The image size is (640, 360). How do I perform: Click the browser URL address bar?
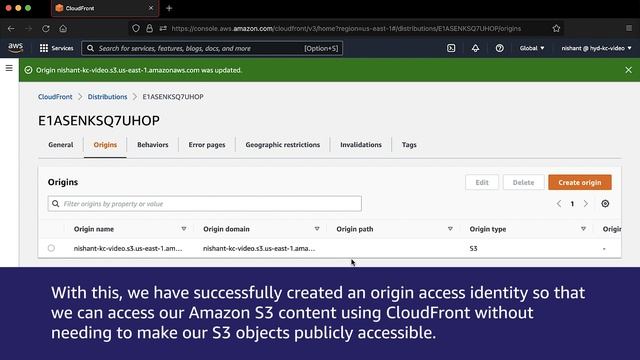point(346,29)
